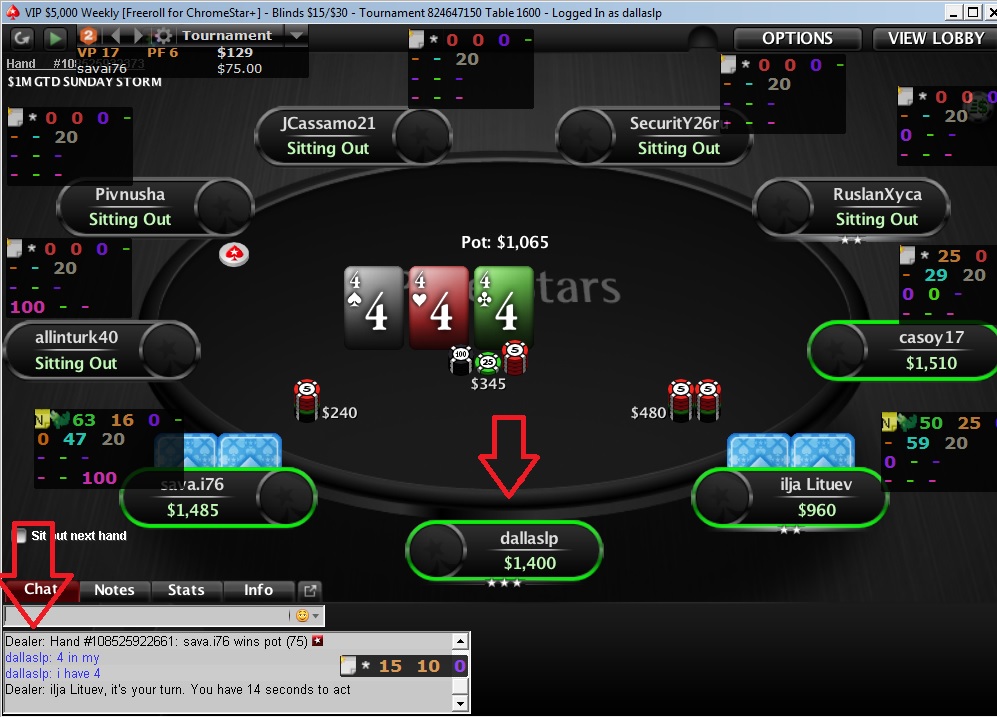Enable Sit out next hand checkbox
Image resolution: width=997 pixels, height=717 pixels.
[x=20, y=535]
